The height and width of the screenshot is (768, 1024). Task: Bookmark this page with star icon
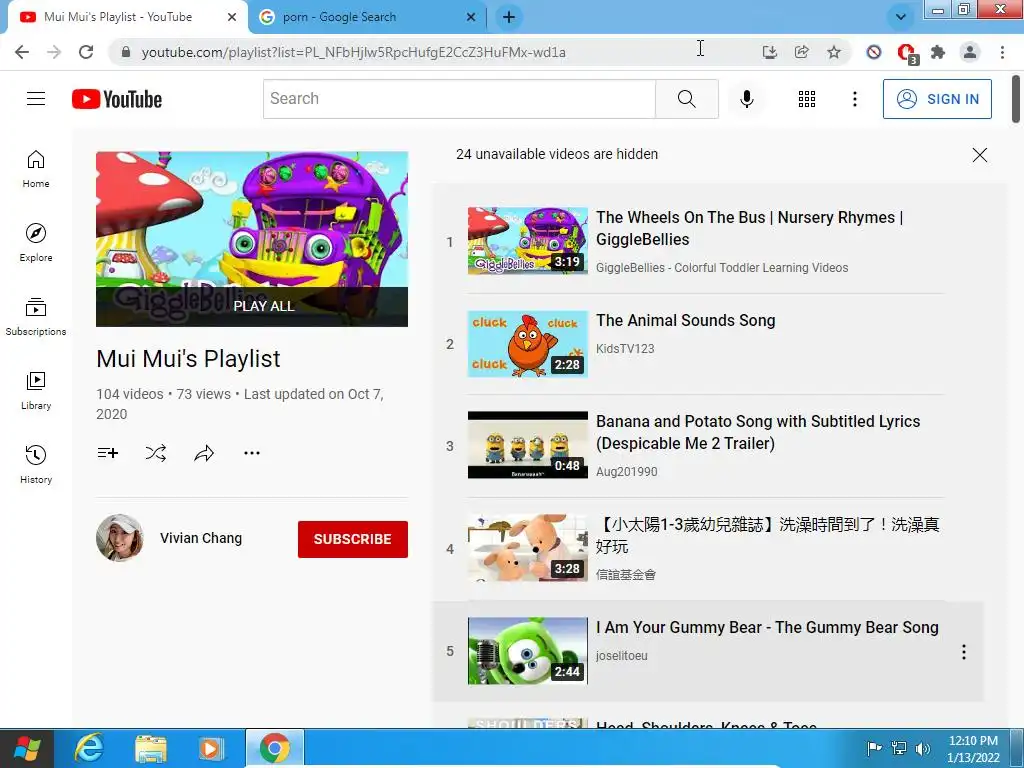pyautogui.click(x=834, y=52)
